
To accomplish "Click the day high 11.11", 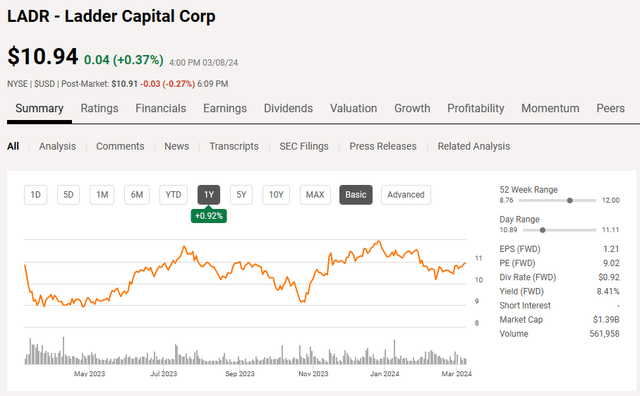I will click(x=611, y=230).
